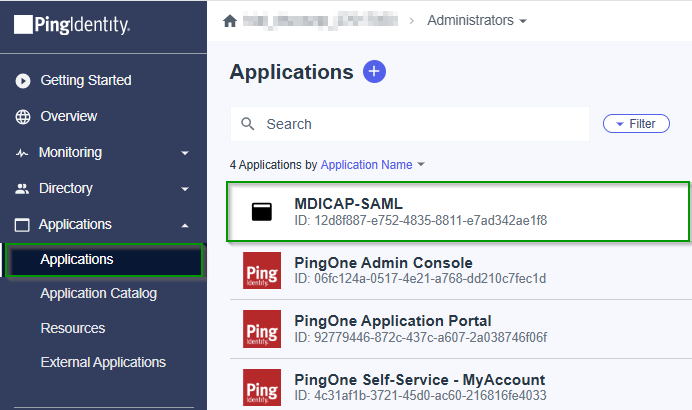692x410 pixels.
Task: Click the blurred environment name breadcrumb
Action: click(x=320, y=21)
